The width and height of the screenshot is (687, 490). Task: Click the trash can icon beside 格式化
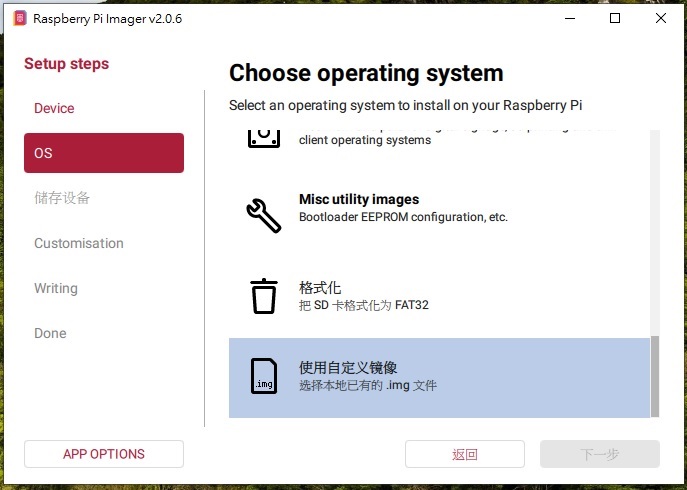pos(263,296)
